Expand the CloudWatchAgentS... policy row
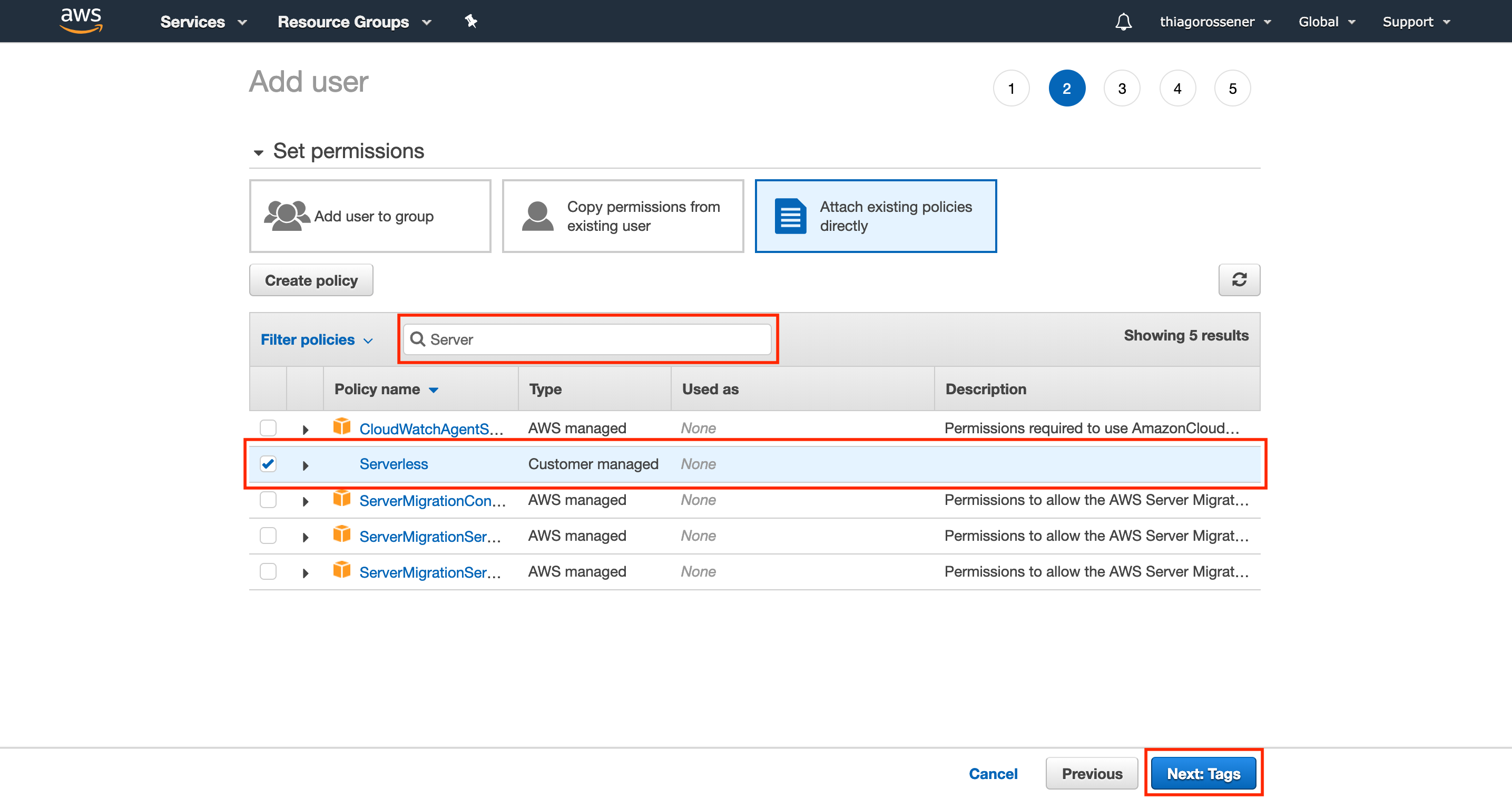 pos(305,429)
